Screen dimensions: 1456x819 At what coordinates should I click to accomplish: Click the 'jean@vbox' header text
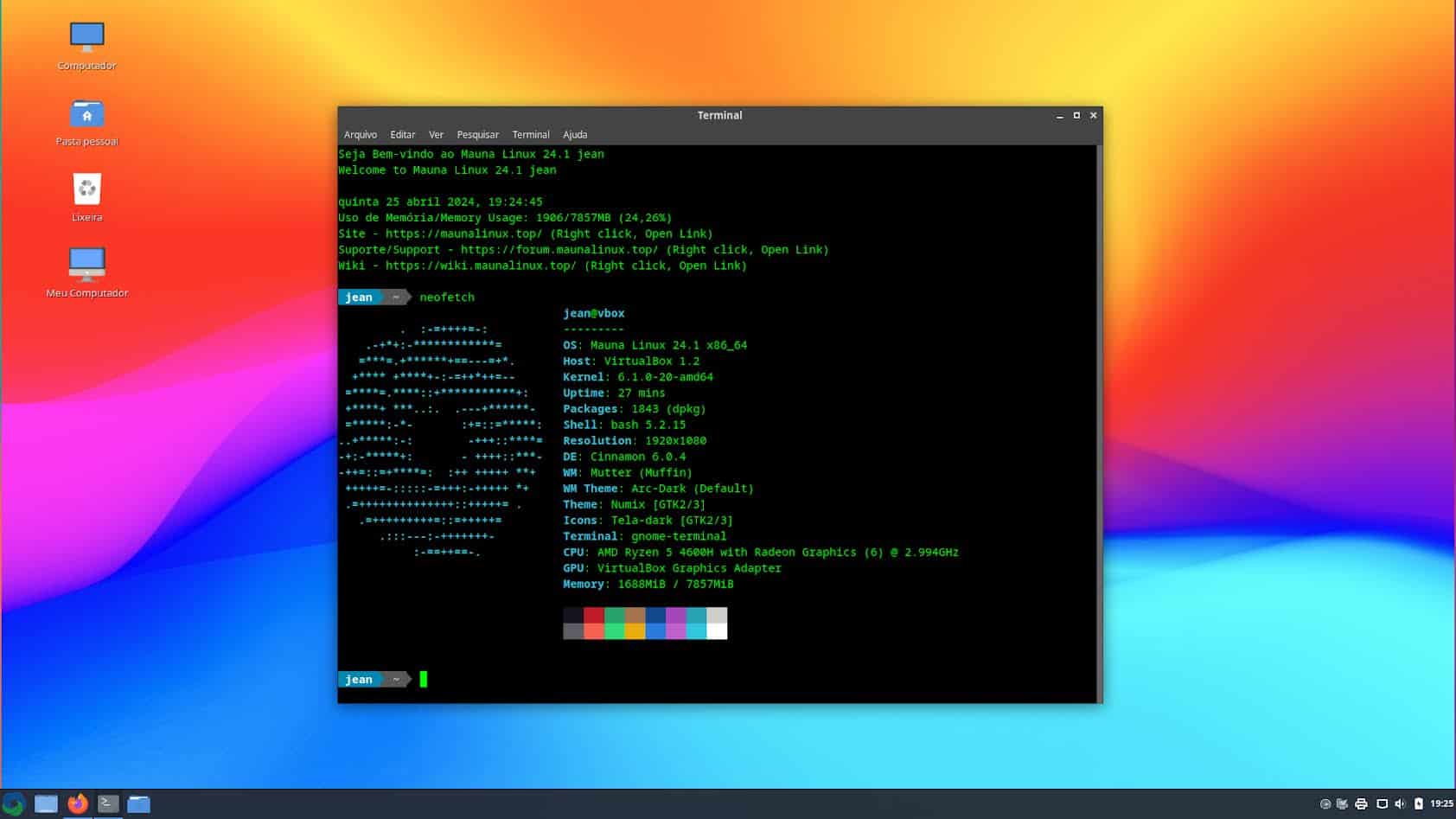coord(594,314)
